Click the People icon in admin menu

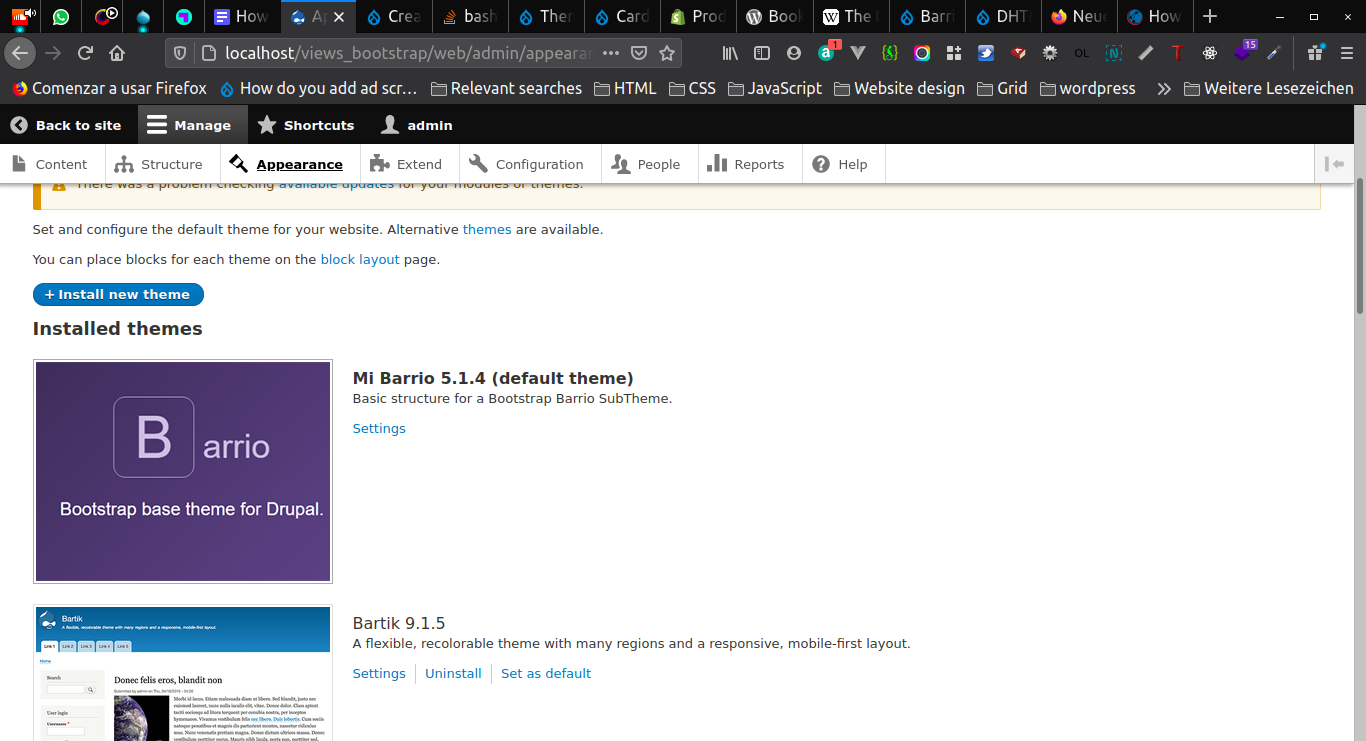tap(621, 163)
